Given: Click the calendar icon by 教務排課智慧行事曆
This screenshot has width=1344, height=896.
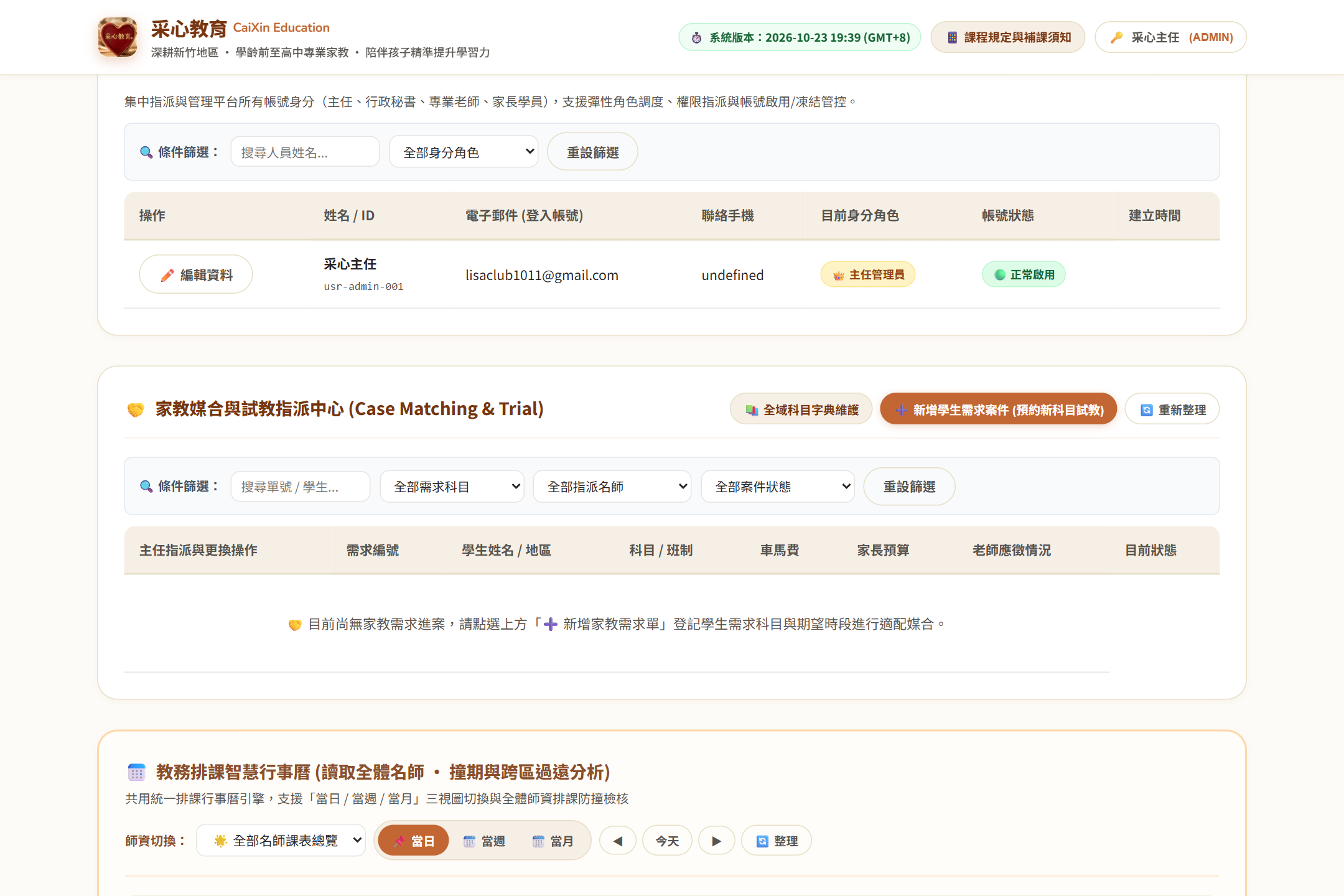Looking at the screenshot, I should pyautogui.click(x=136, y=772).
